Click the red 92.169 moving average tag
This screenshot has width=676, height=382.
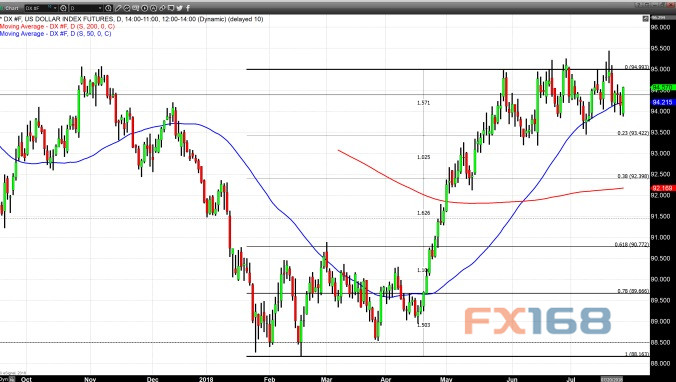[663, 188]
